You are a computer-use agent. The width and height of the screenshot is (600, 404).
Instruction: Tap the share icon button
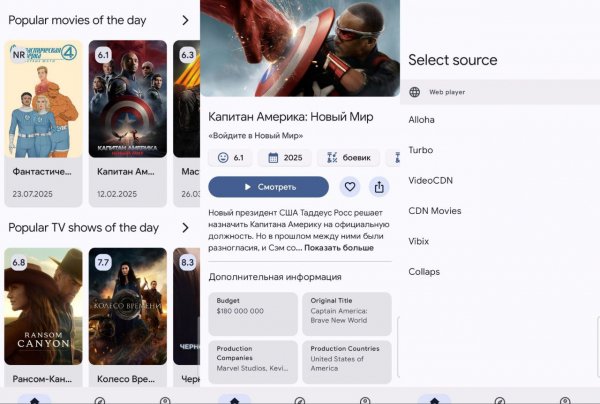379,187
